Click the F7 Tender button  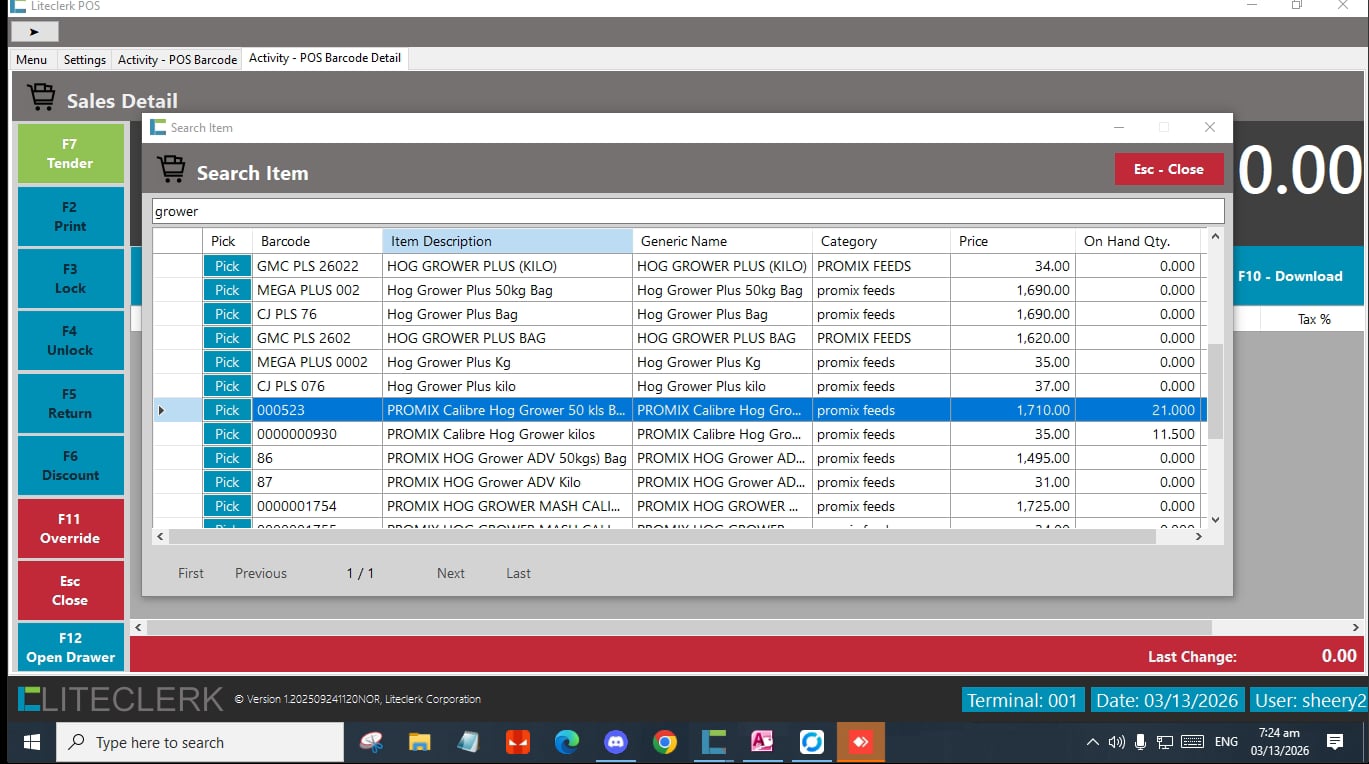(x=70, y=153)
